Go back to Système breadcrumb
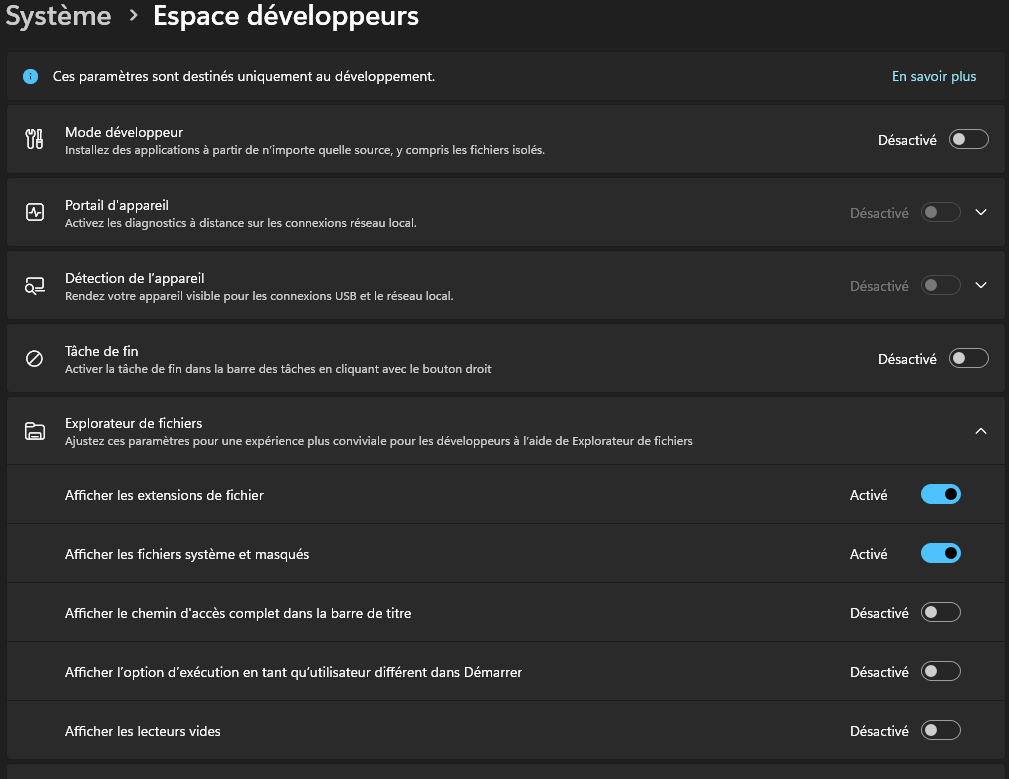 coord(58,17)
